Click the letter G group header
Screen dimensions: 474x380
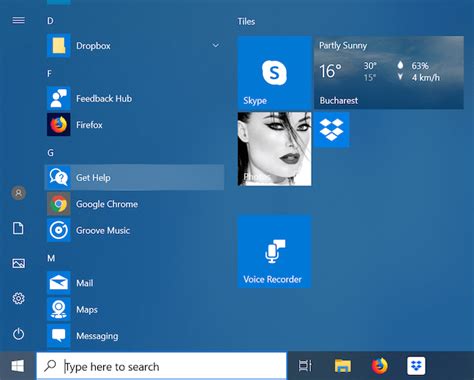(50, 153)
